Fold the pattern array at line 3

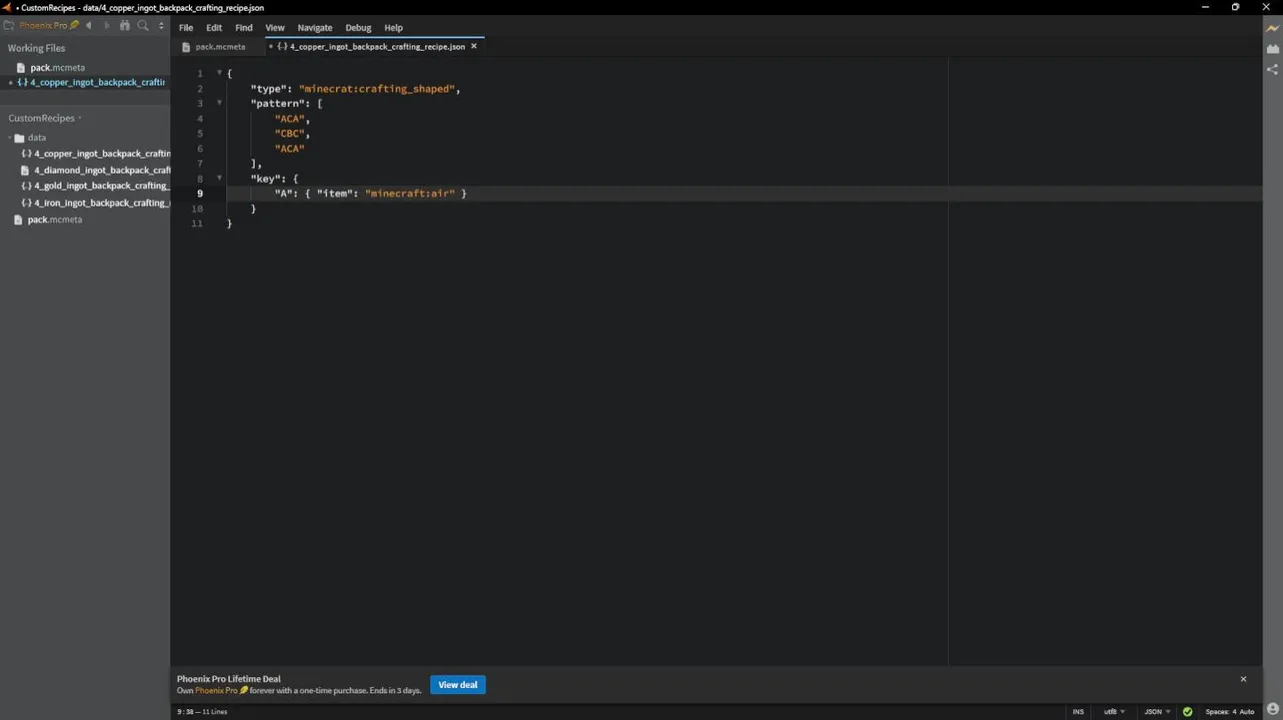tap(220, 103)
